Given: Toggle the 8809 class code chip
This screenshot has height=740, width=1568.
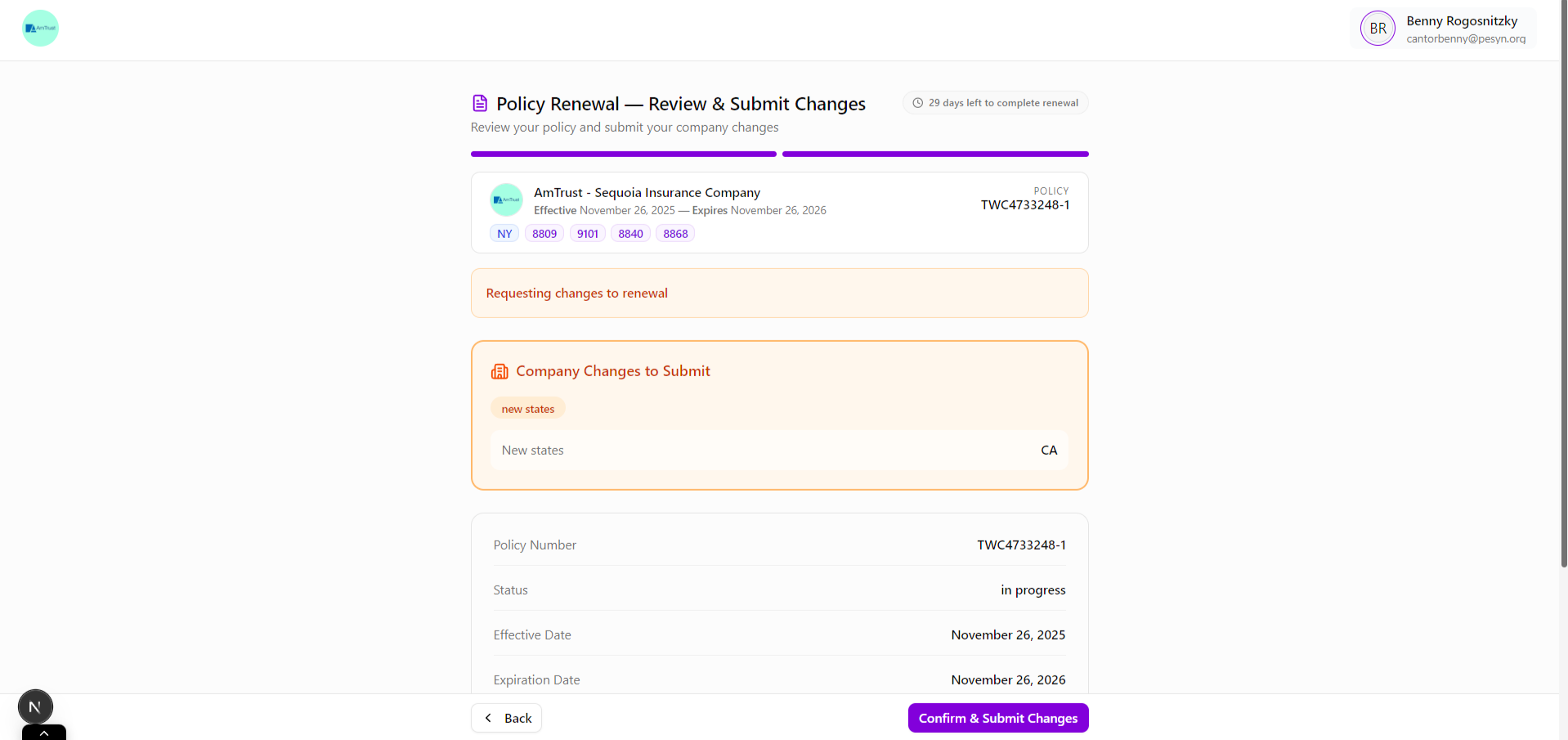Looking at the screenshot, I should tap(544, 233).
